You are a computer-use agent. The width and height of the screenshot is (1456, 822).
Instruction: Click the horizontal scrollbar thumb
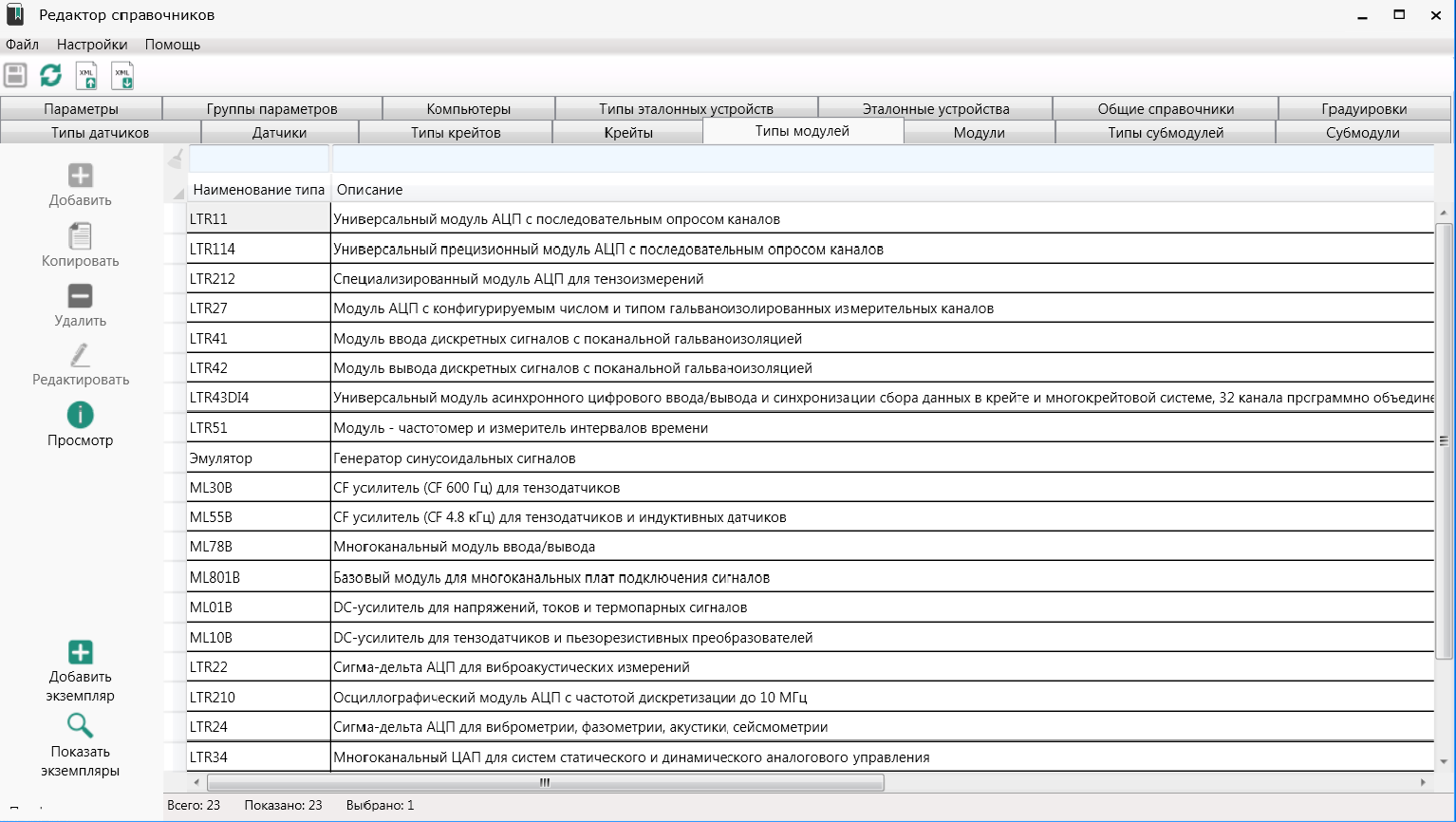click(546, 782)
